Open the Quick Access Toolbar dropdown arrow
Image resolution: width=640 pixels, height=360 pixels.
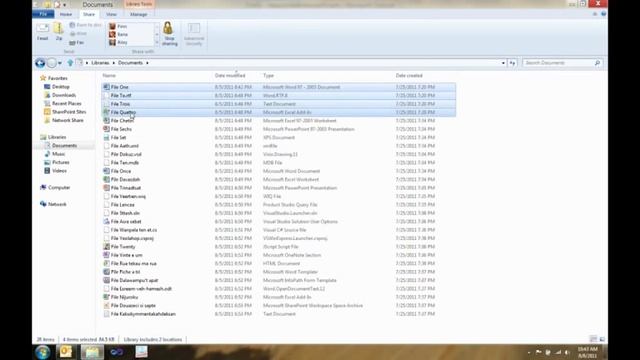64,5
